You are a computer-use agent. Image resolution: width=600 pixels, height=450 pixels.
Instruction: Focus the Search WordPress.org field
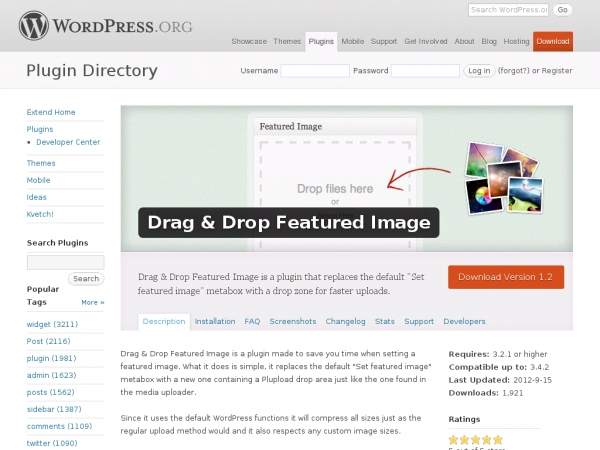point(508,10)
